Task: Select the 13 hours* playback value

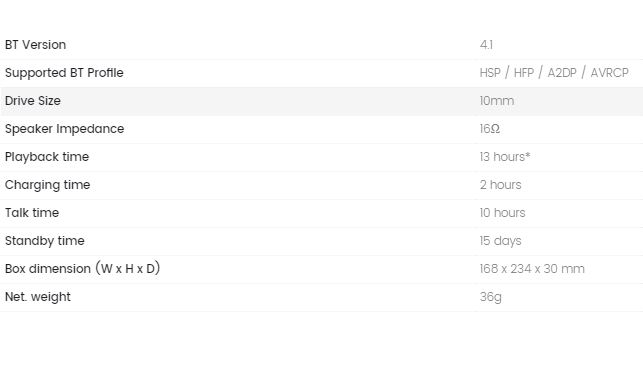Action: point(505,157)
